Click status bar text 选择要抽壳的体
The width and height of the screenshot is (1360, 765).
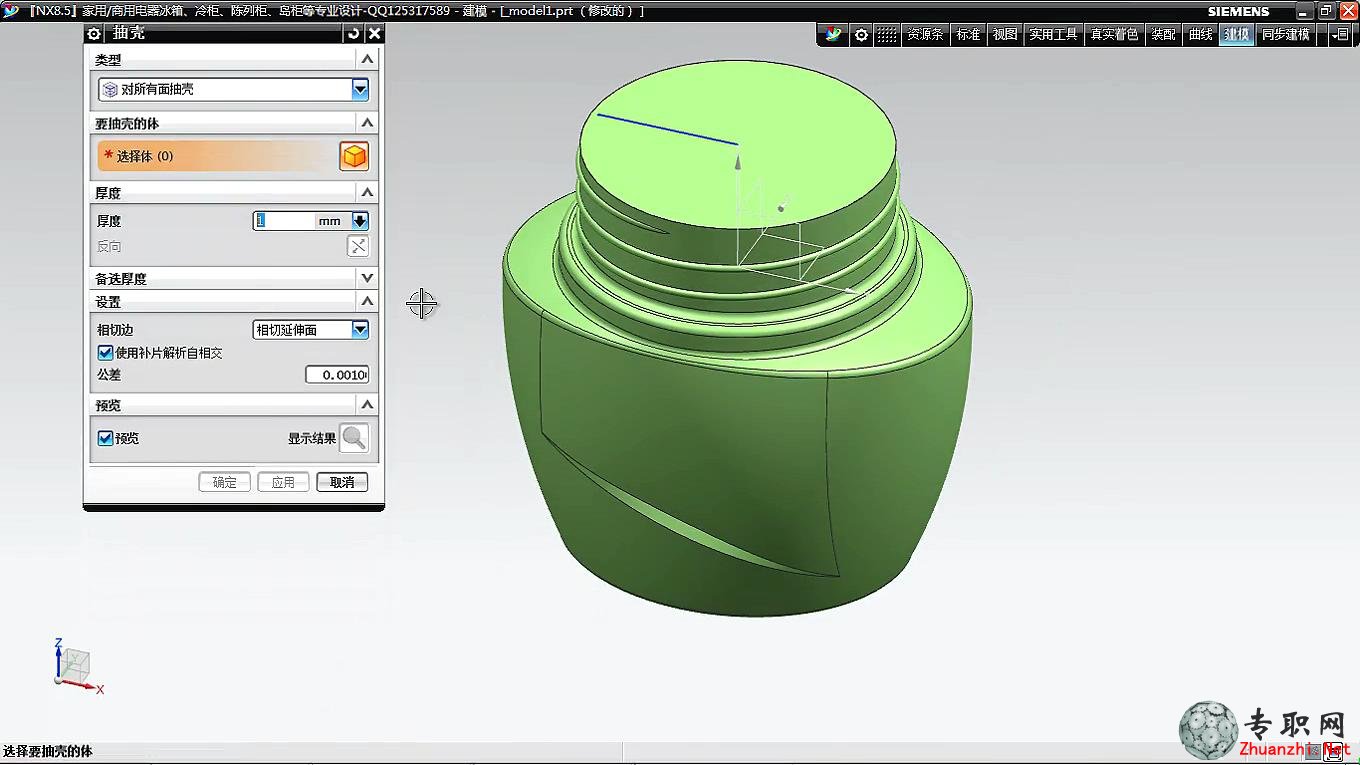[x=47, y=750]
